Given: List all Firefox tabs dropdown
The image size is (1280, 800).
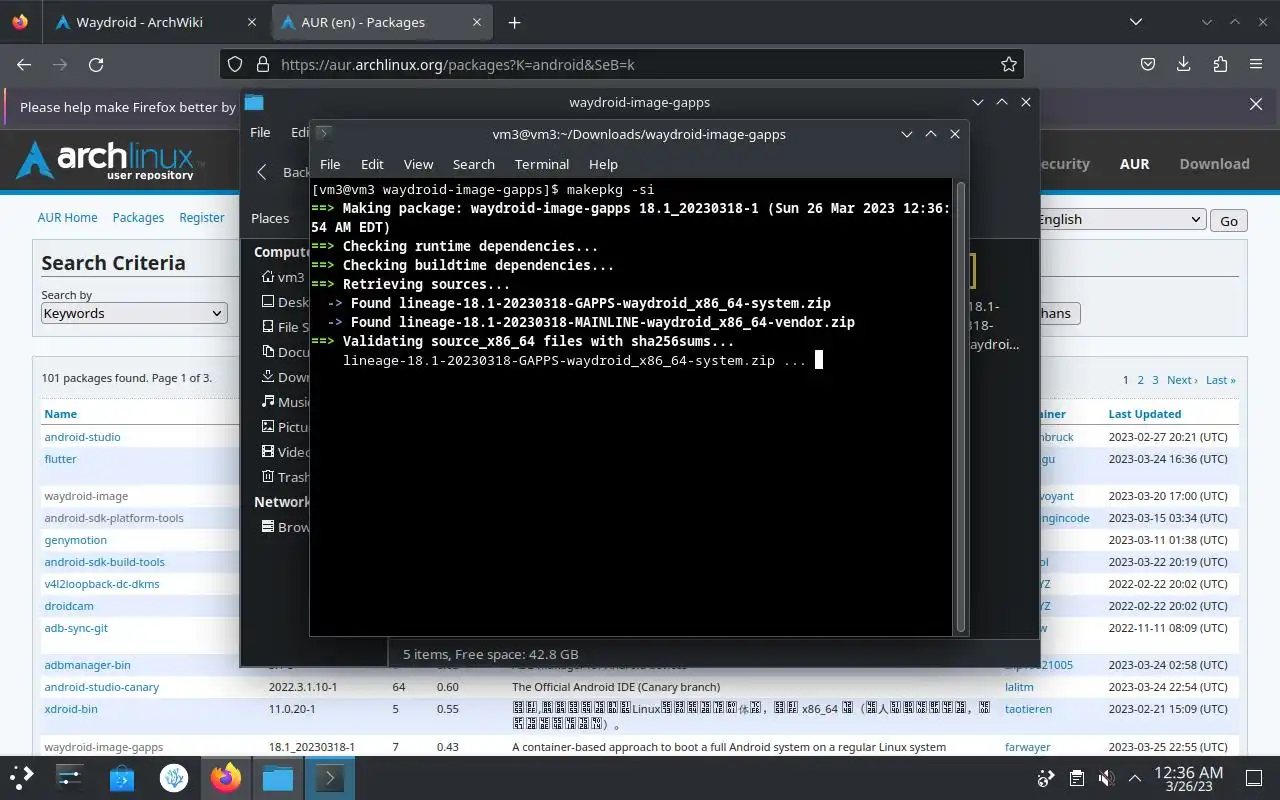Looking at the screenshot, I should pyautogui.click(x=1136, y=22).
